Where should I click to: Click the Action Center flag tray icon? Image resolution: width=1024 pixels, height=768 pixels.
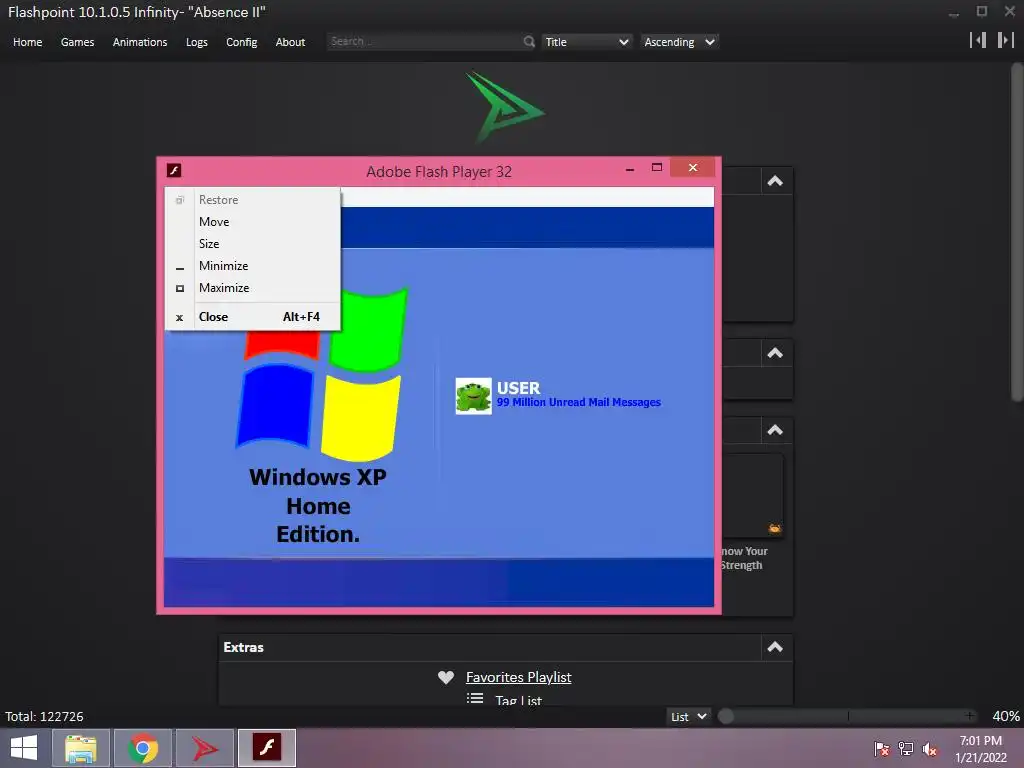[x=882, y=748]
